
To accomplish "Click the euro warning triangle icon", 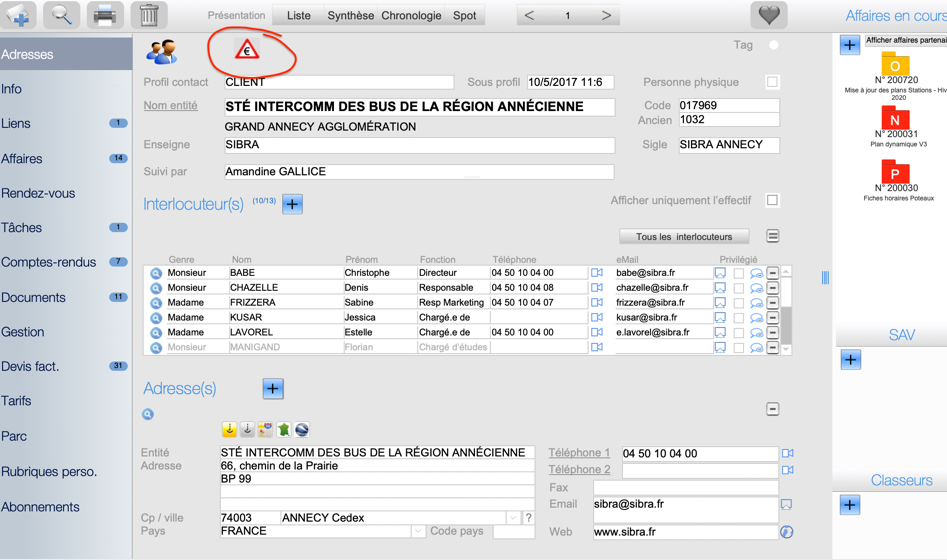I will point(247,50).
